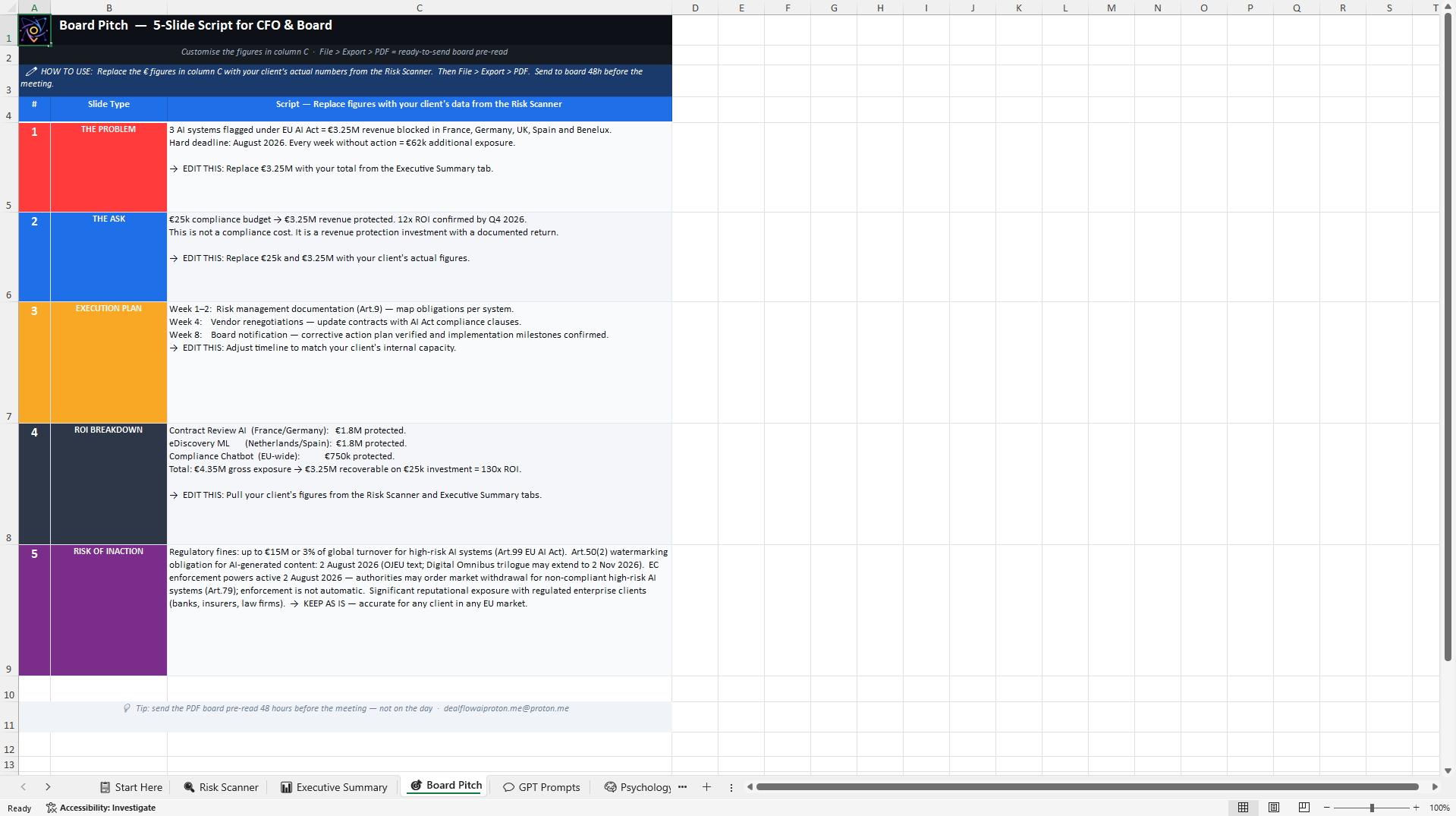Viewport: 1456px width, 816px height.
Task: Open the Risk Scanner sheet tab
Action: [222, 787]
